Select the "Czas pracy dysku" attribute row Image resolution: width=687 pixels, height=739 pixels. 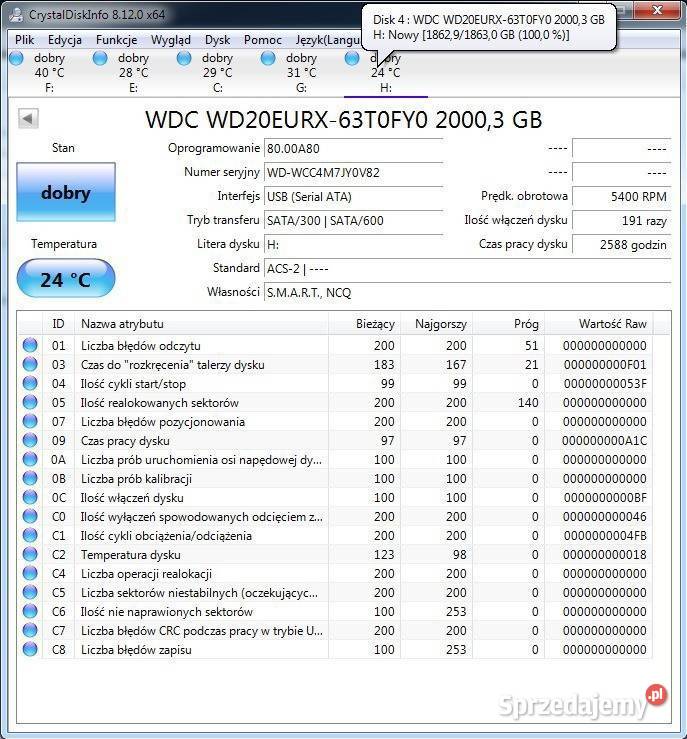[200, 441]
